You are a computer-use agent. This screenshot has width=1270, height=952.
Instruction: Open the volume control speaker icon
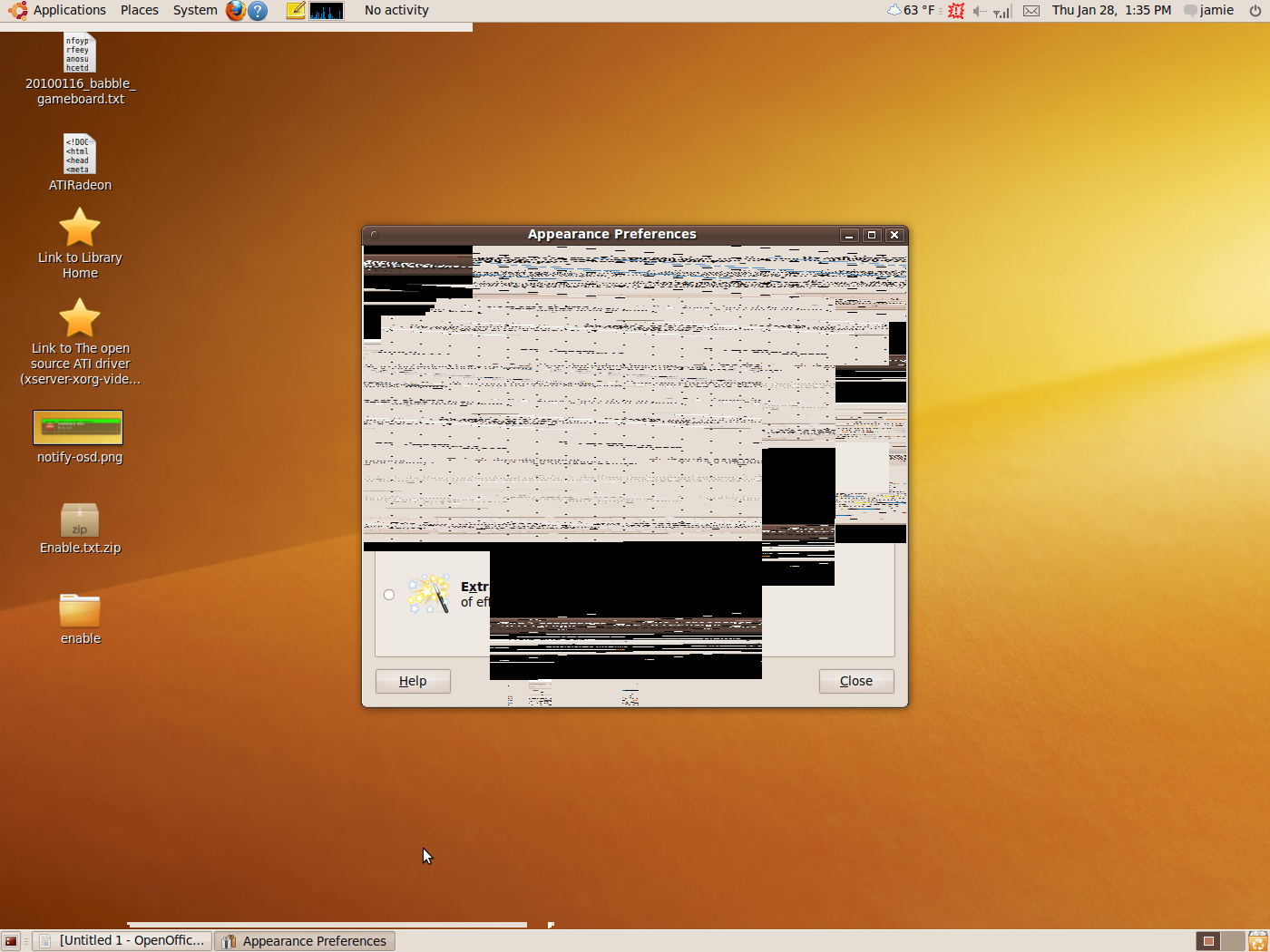coord(979,11)
